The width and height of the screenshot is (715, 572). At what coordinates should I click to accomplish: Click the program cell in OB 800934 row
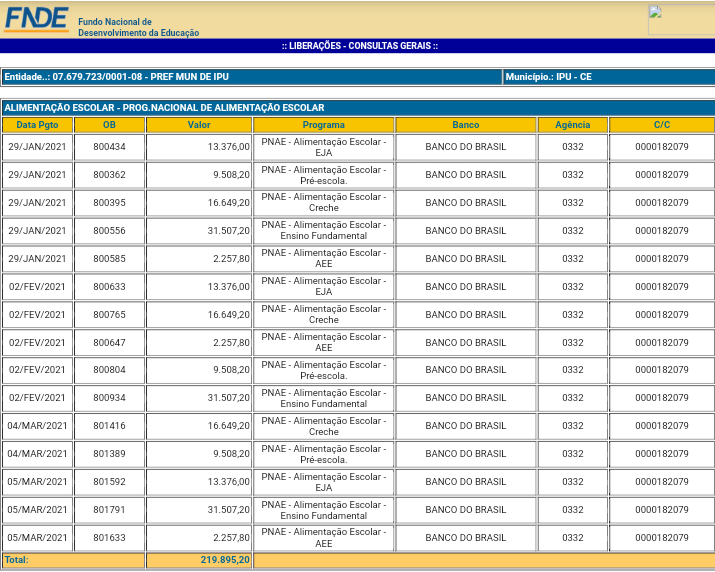[x=324, y=398]
